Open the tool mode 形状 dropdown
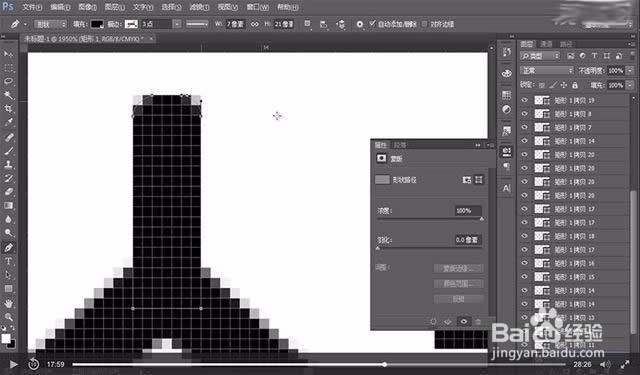The image size is (640, 375). (x=51, y=24)
